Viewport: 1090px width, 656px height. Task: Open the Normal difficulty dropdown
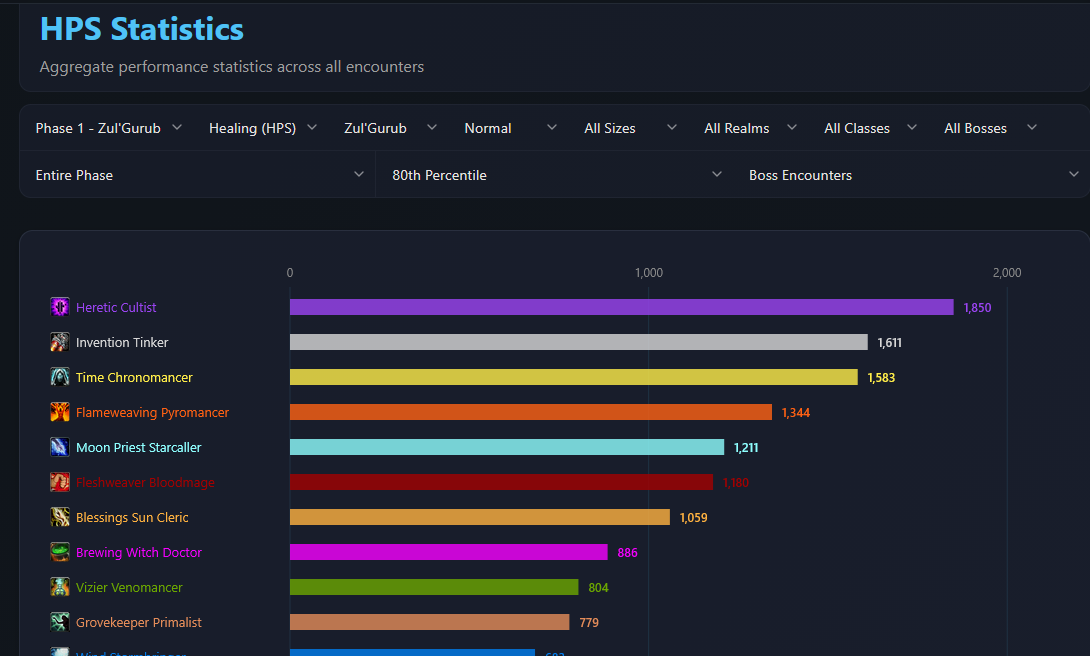coord(510,128)
